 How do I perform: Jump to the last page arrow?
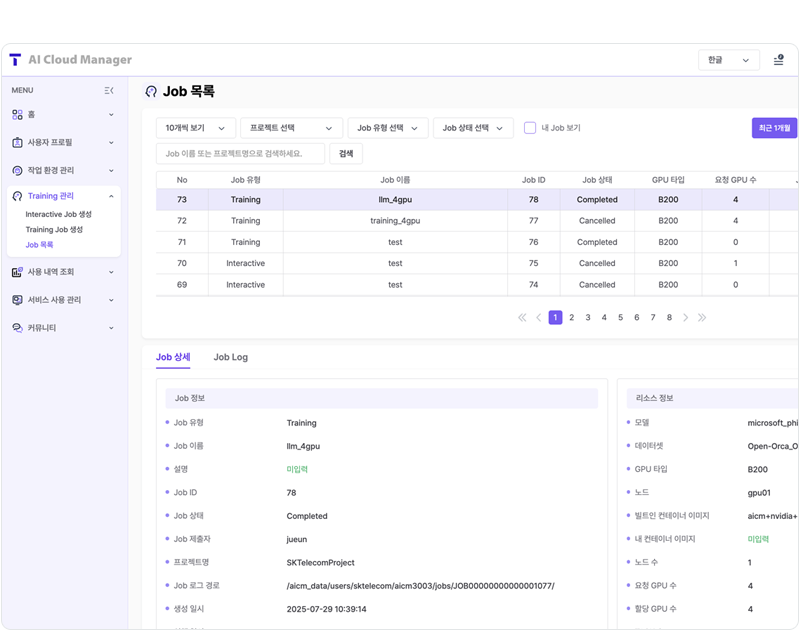point(702,318)
